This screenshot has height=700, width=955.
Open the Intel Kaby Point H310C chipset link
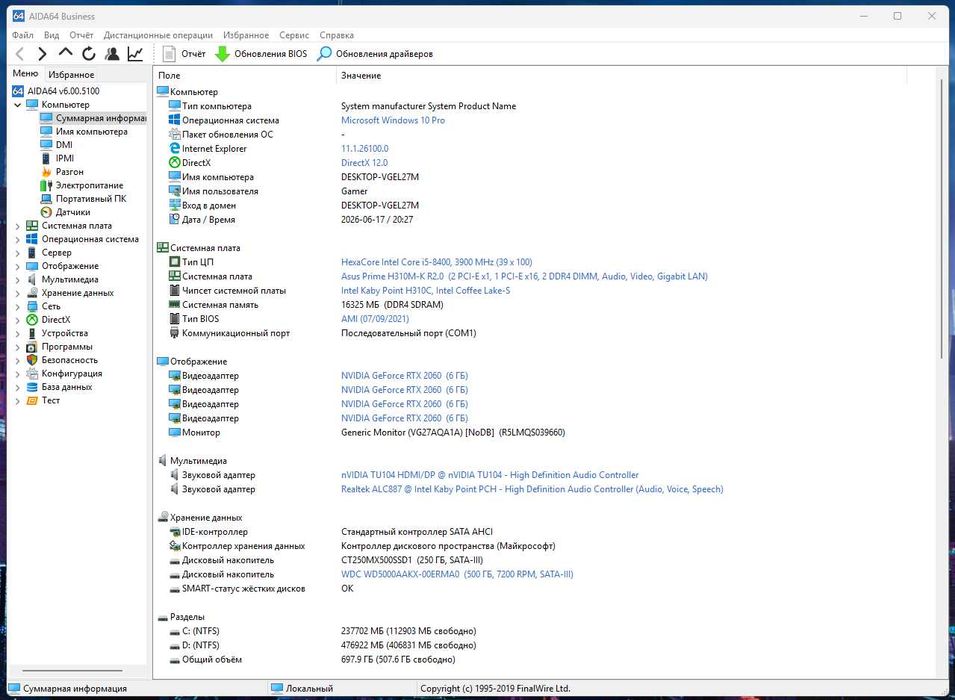[x=425, y=291]
